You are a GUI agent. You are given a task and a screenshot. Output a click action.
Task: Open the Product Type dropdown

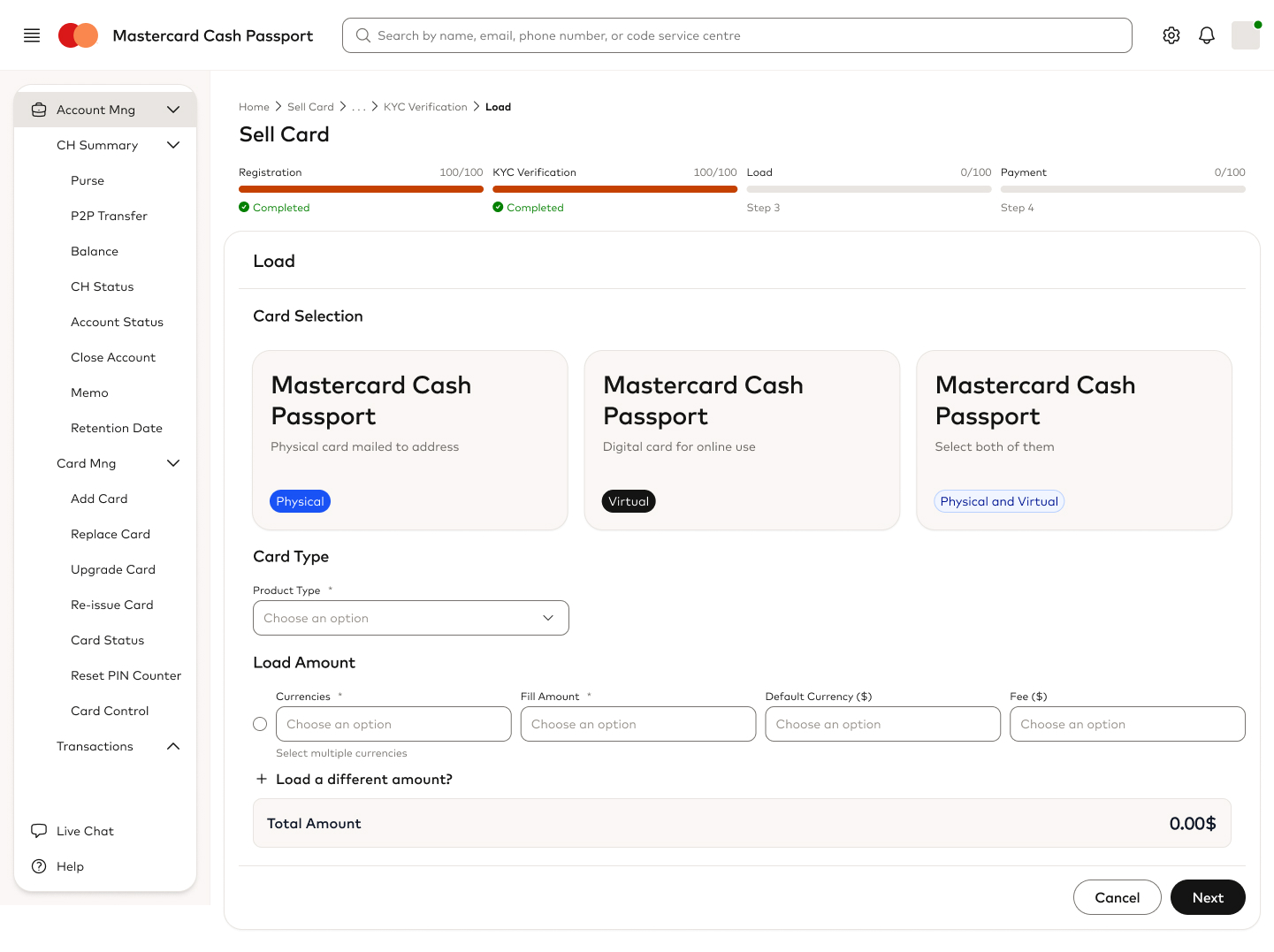pos(411,618)
